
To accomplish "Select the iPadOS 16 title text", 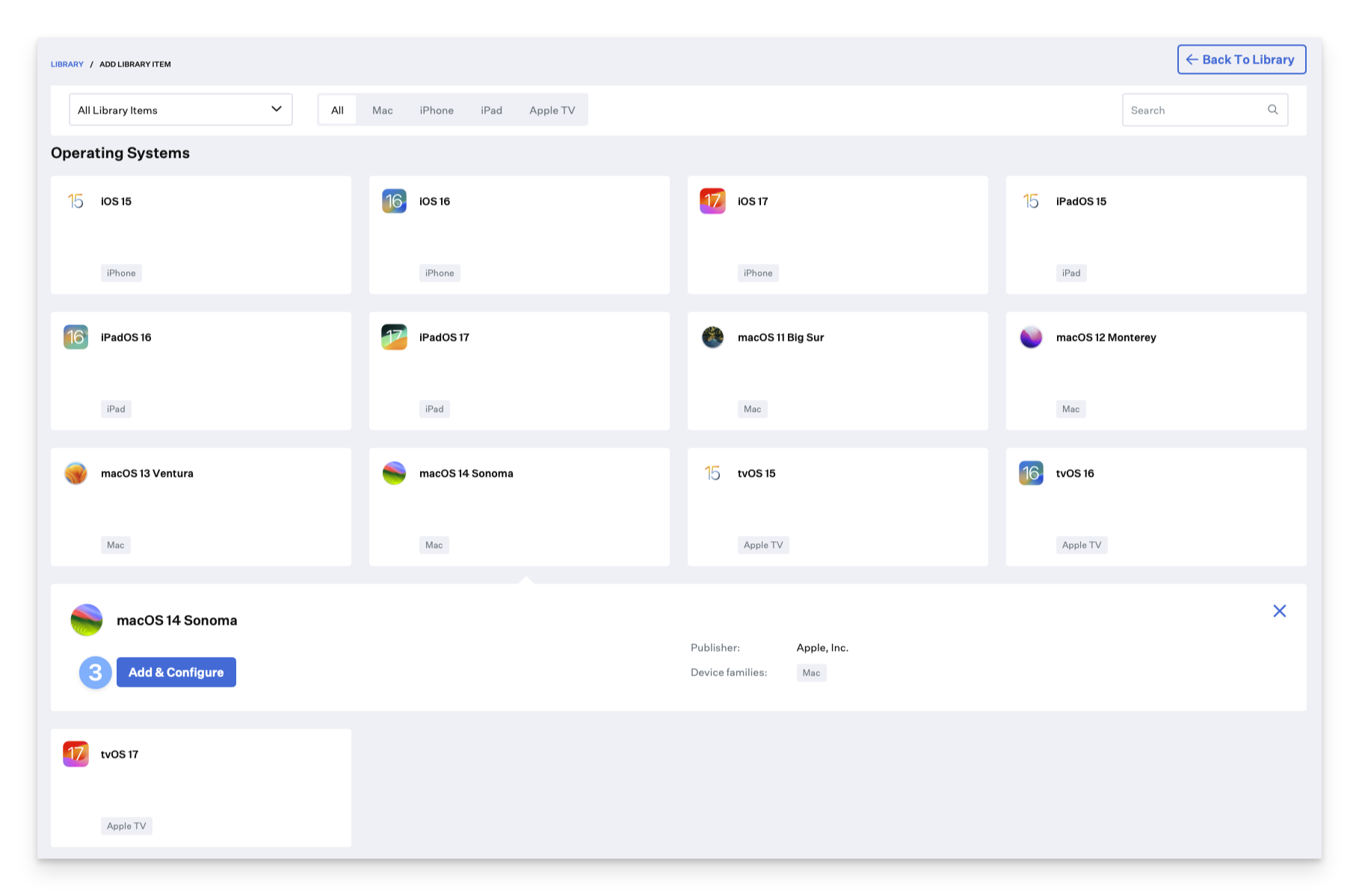I will (x=126, y=337).
